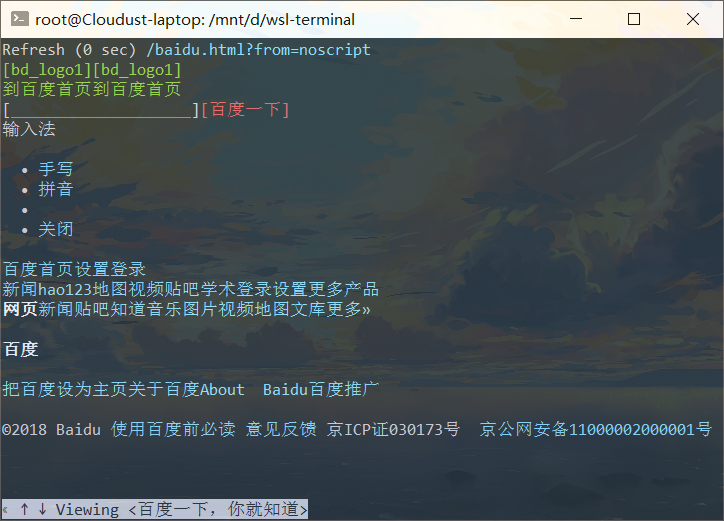Open the 把百度设为主页 link
This screenshot has width=724, height=521.
pyautogui.click(x=65, y=390)
